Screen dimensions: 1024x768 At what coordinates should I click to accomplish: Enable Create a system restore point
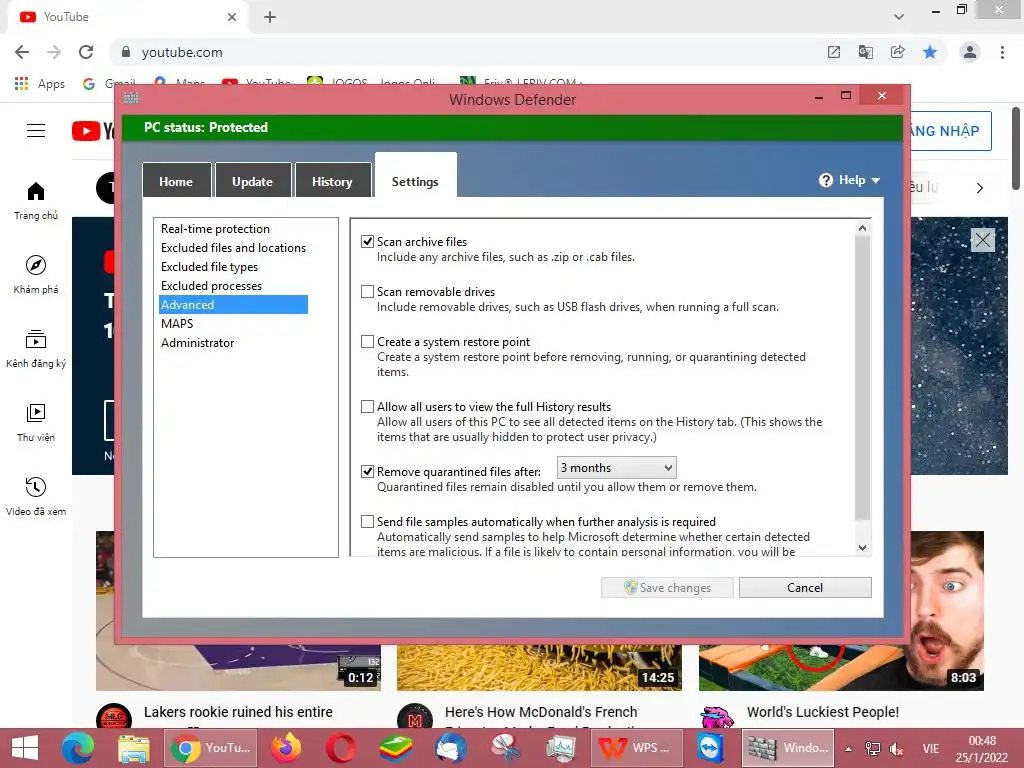coord(368,342)
